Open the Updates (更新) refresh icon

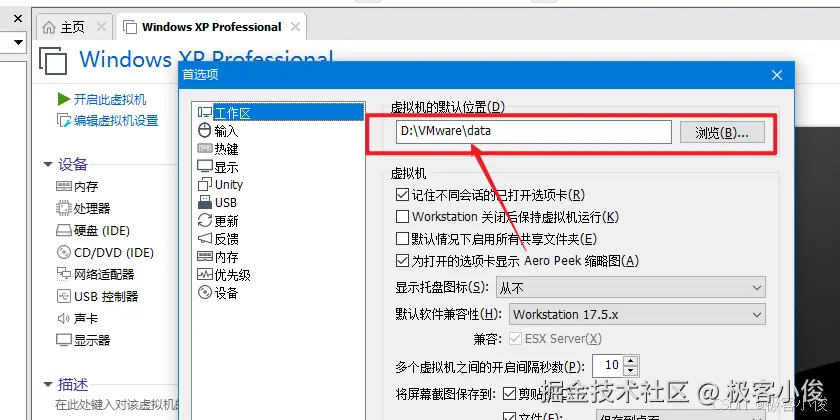205,220
